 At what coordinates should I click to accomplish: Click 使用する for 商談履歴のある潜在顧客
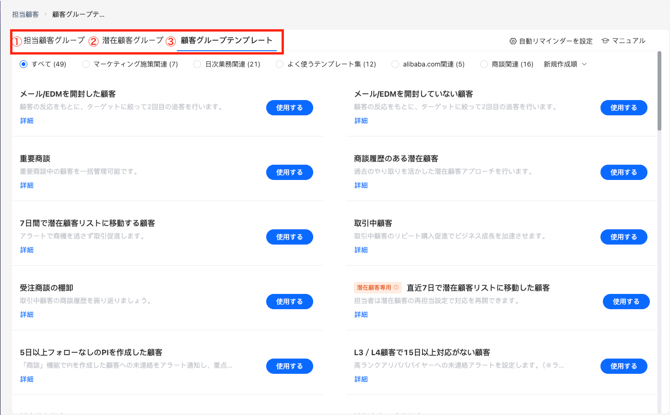[624, 172]
